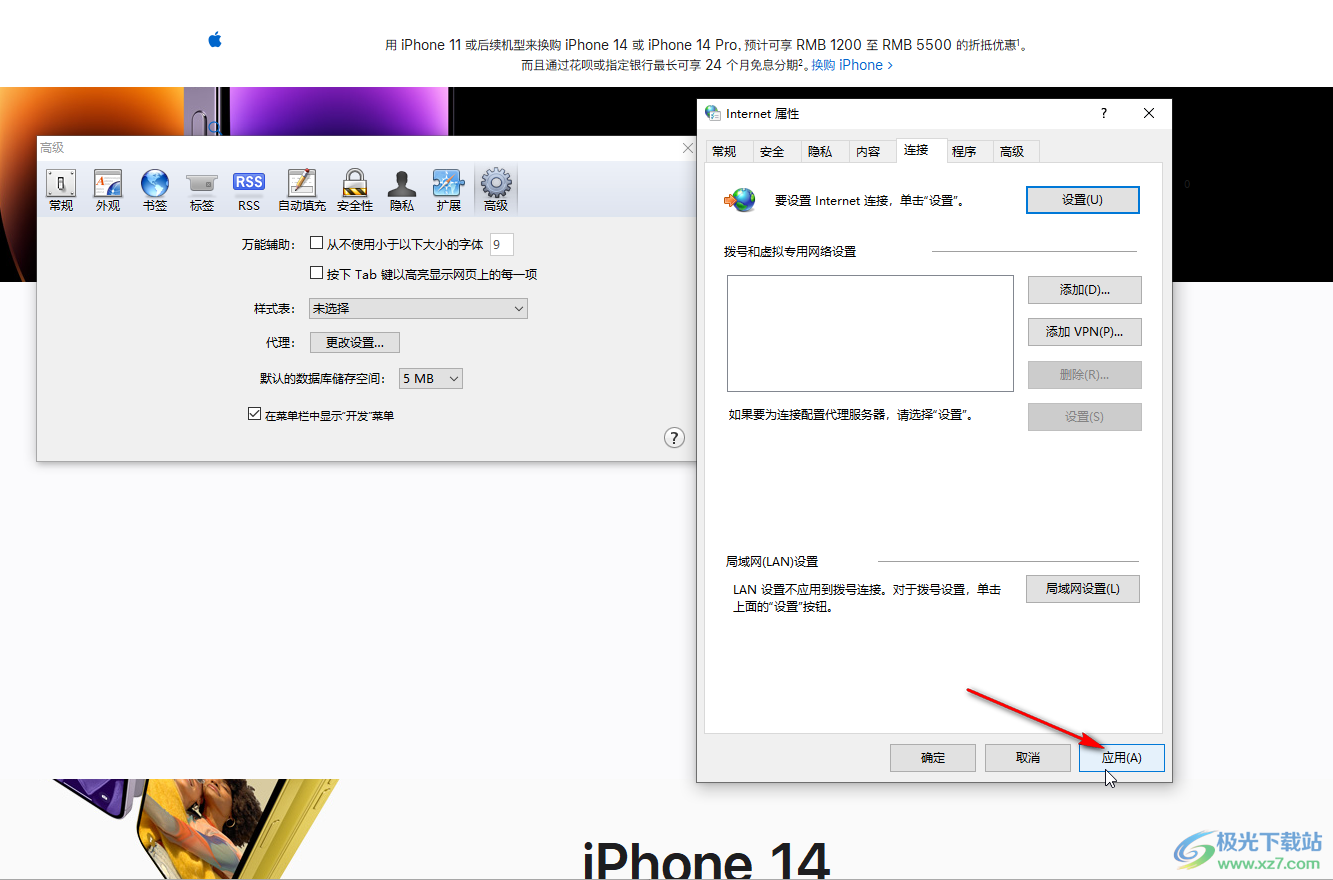
Task: Open General (常规) preferences icon in Safari
Action: tap(61, 190)
